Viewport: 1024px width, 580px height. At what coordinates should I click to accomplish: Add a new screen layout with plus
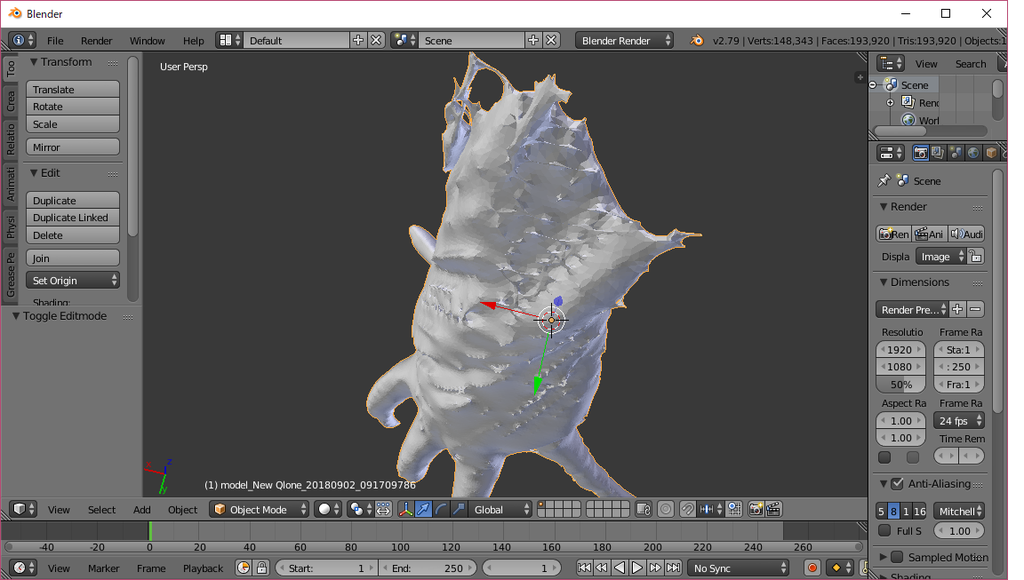358,40
